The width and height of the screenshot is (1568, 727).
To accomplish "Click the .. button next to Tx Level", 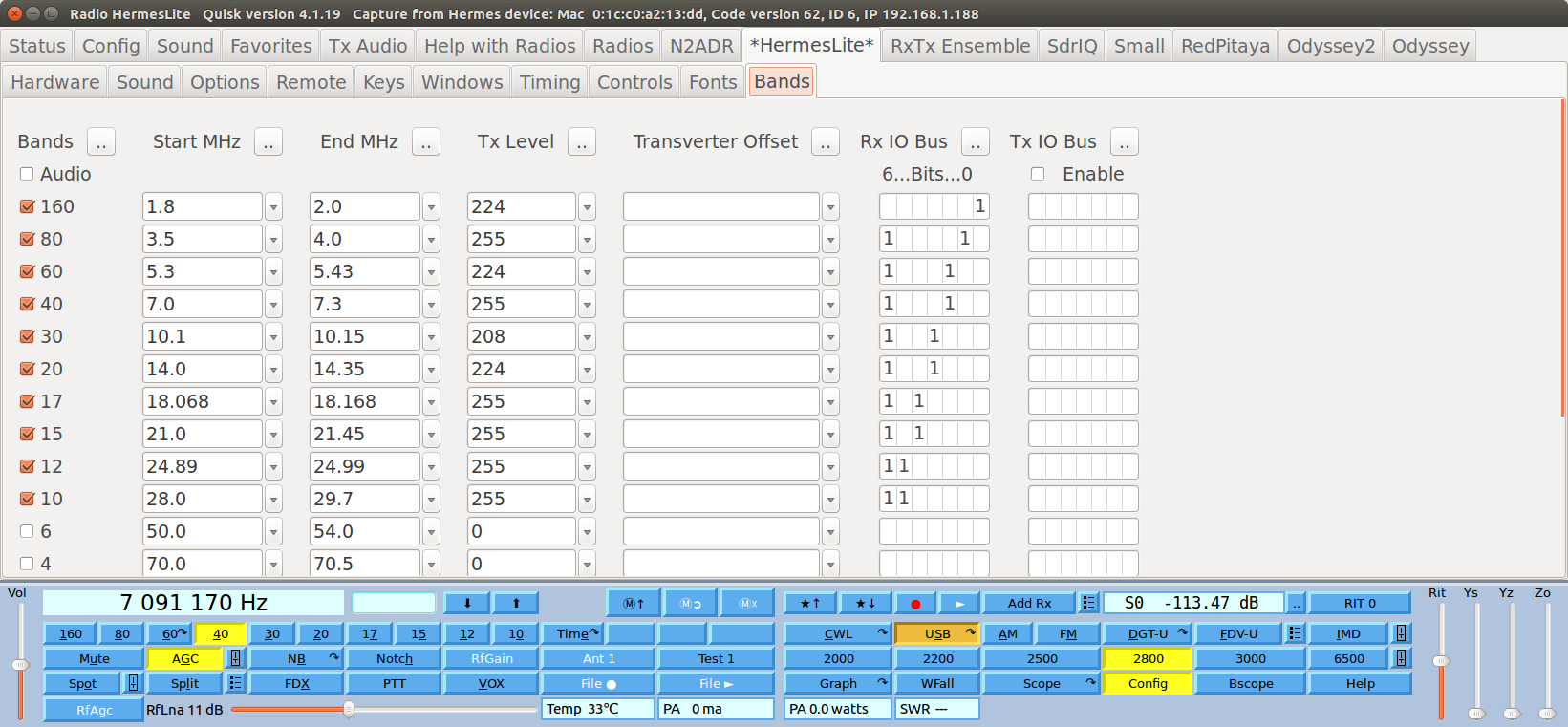I will (582, 141).
